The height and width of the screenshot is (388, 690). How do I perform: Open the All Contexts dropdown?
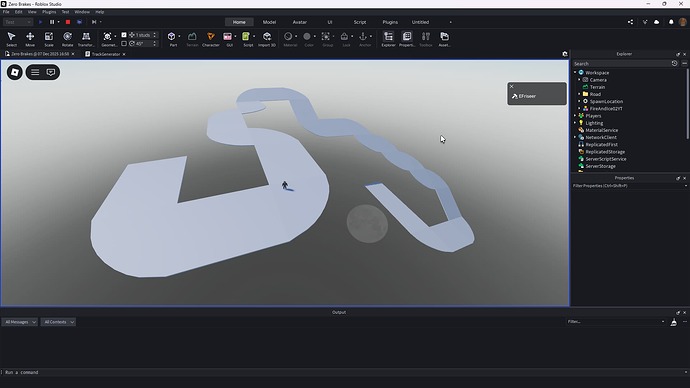coord(58,322)
